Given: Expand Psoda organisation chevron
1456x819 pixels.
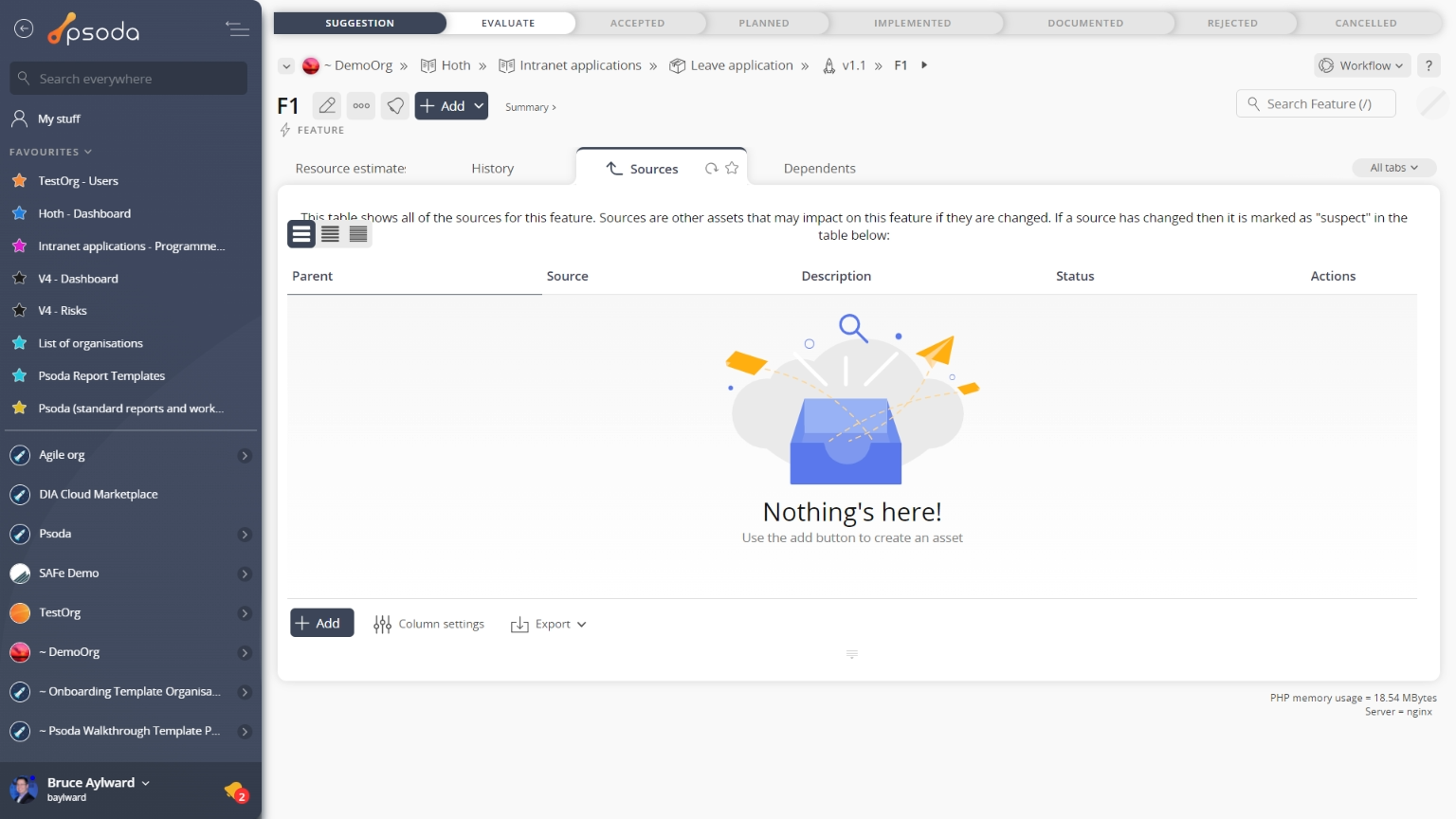Looking at the screenshot, I should [x=245, y=535].
